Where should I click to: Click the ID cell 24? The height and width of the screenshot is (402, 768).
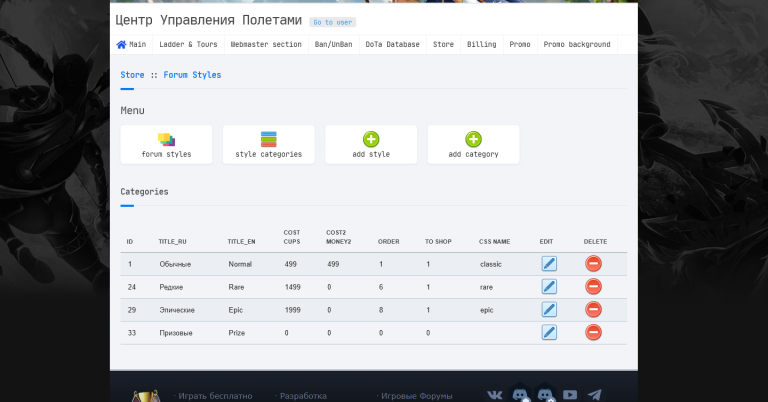point(132,287)
